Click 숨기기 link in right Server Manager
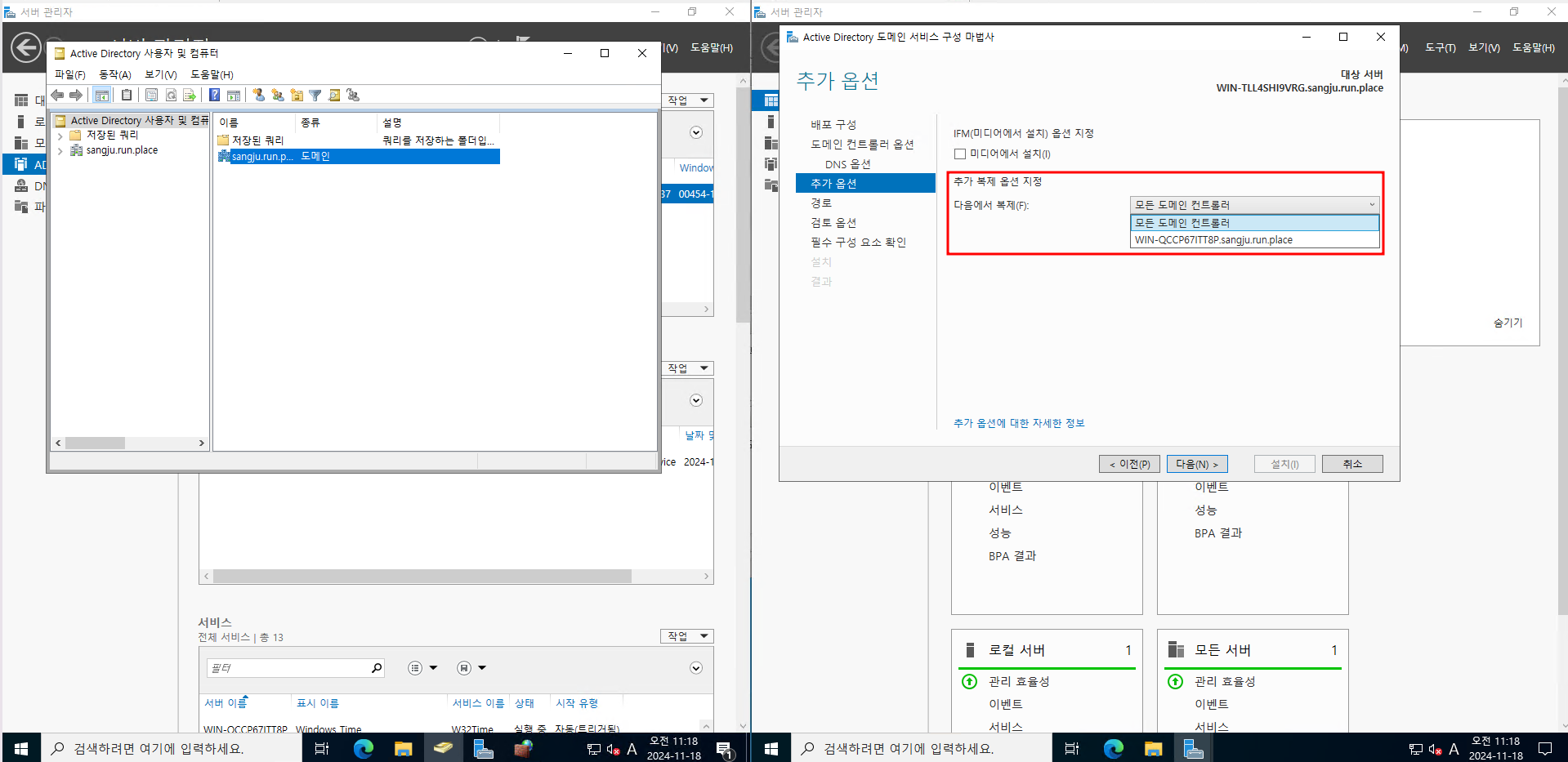1568x762 pixels. [x=1508, y=323]
